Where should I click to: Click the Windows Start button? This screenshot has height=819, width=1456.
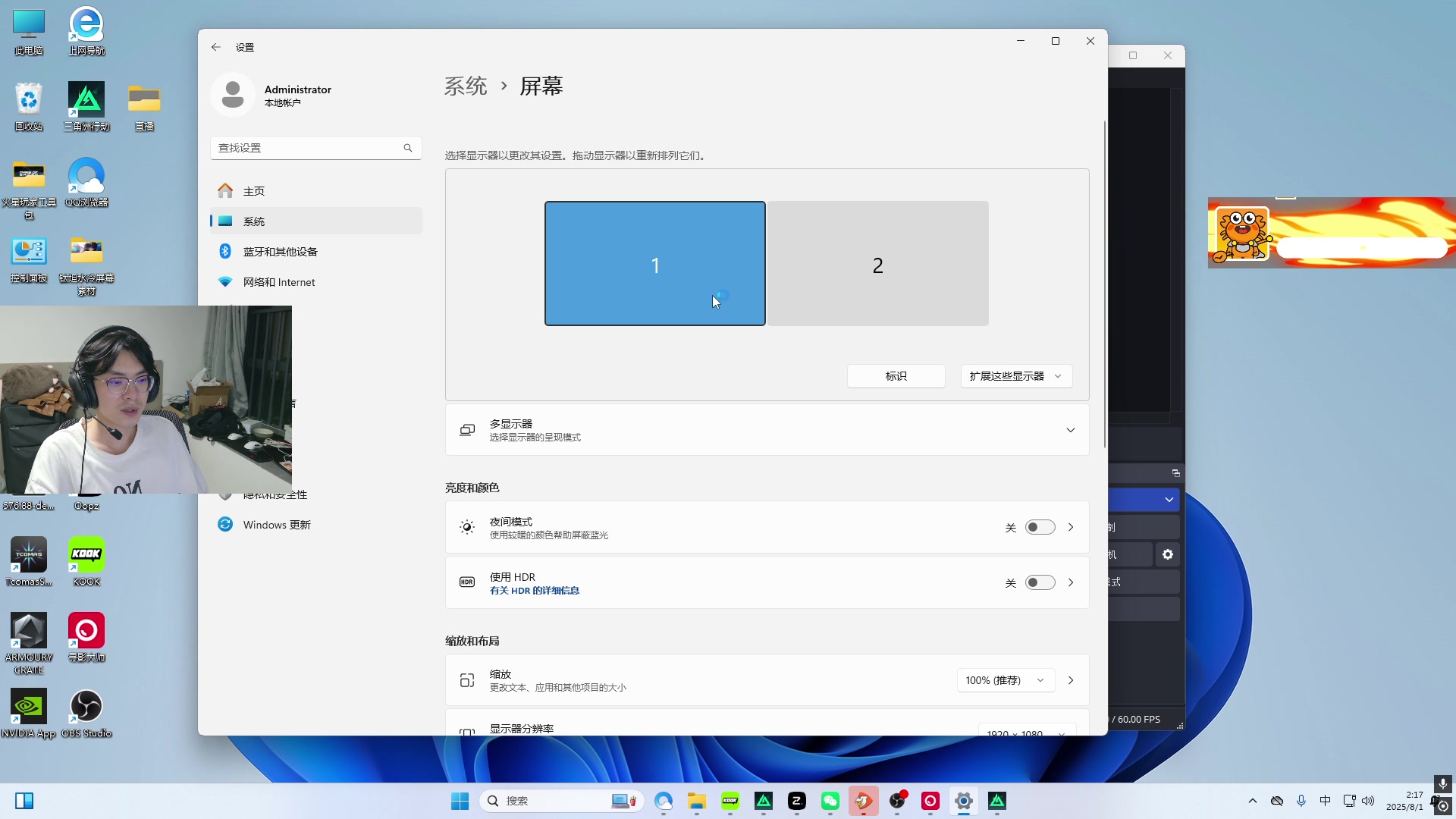pos(460,801)
